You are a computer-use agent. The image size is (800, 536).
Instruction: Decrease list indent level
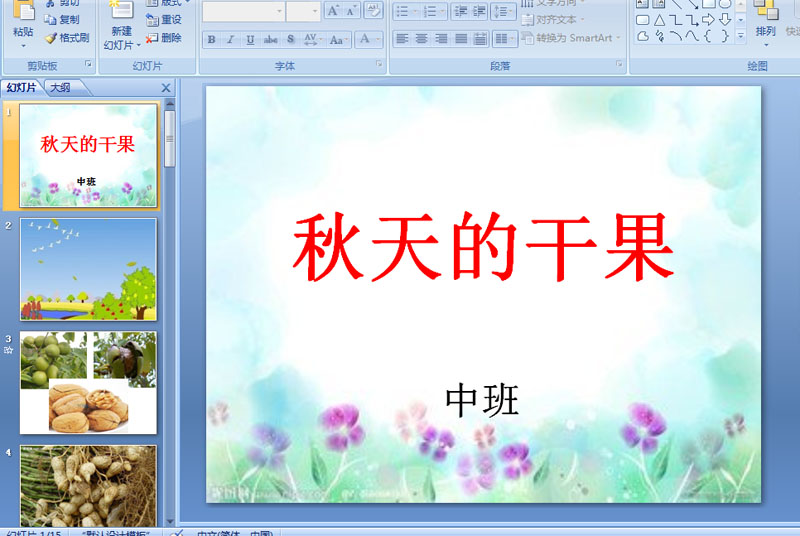coord(461,11)
